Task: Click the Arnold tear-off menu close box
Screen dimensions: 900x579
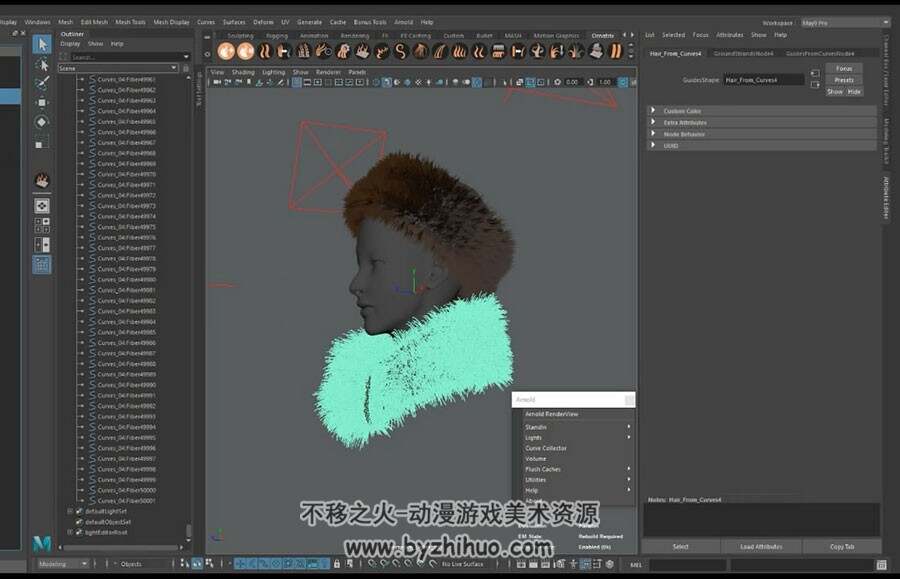Action: (629, 400)
